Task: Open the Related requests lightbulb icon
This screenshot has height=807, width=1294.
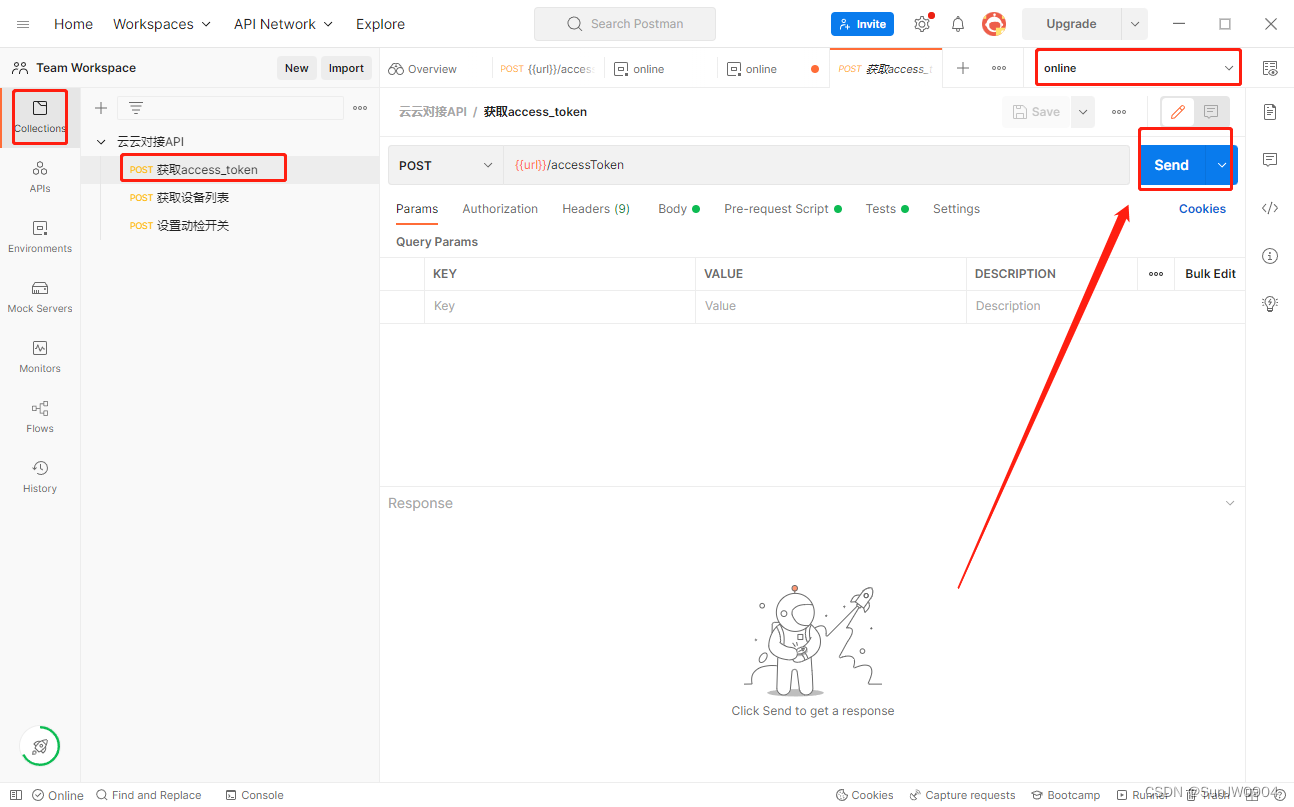Action: [x=1270, y=303]
